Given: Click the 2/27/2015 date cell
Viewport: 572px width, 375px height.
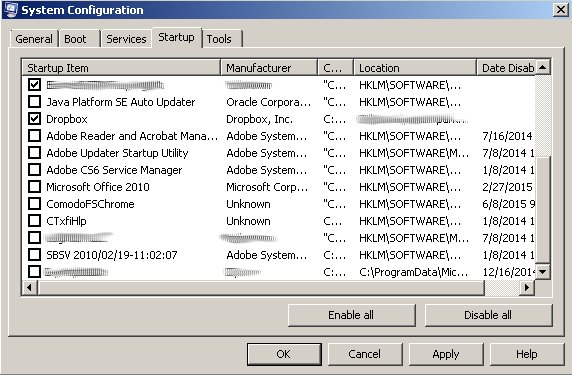Looking at the screenshot, I should (x=507, y=187).
